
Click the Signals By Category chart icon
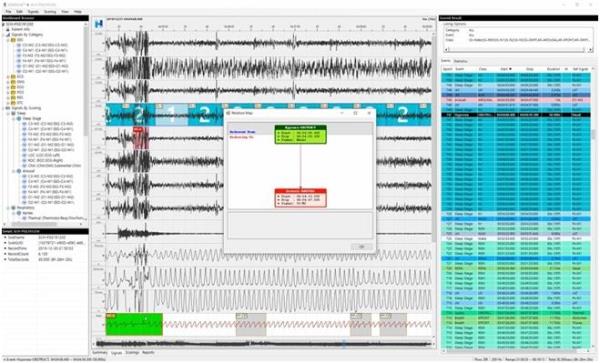8,34
